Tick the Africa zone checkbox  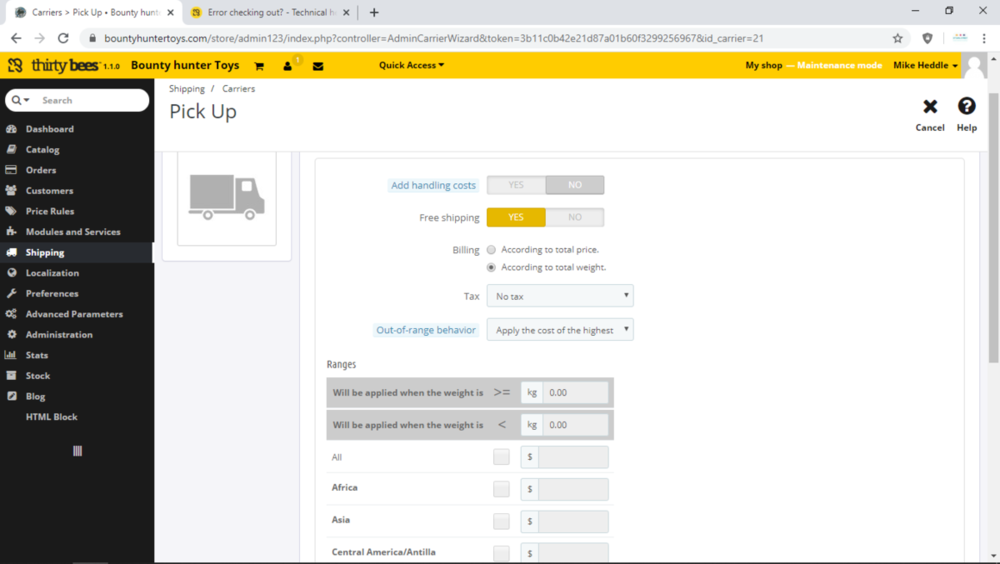(x=501, y=489)
